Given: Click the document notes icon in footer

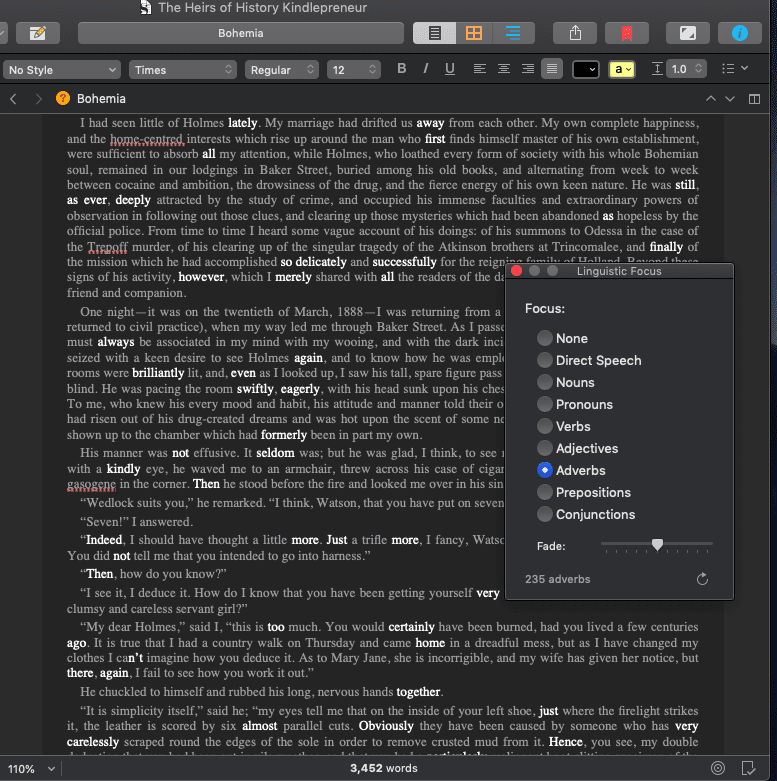Looking at the screenshot, I should (x=748, y=768).
